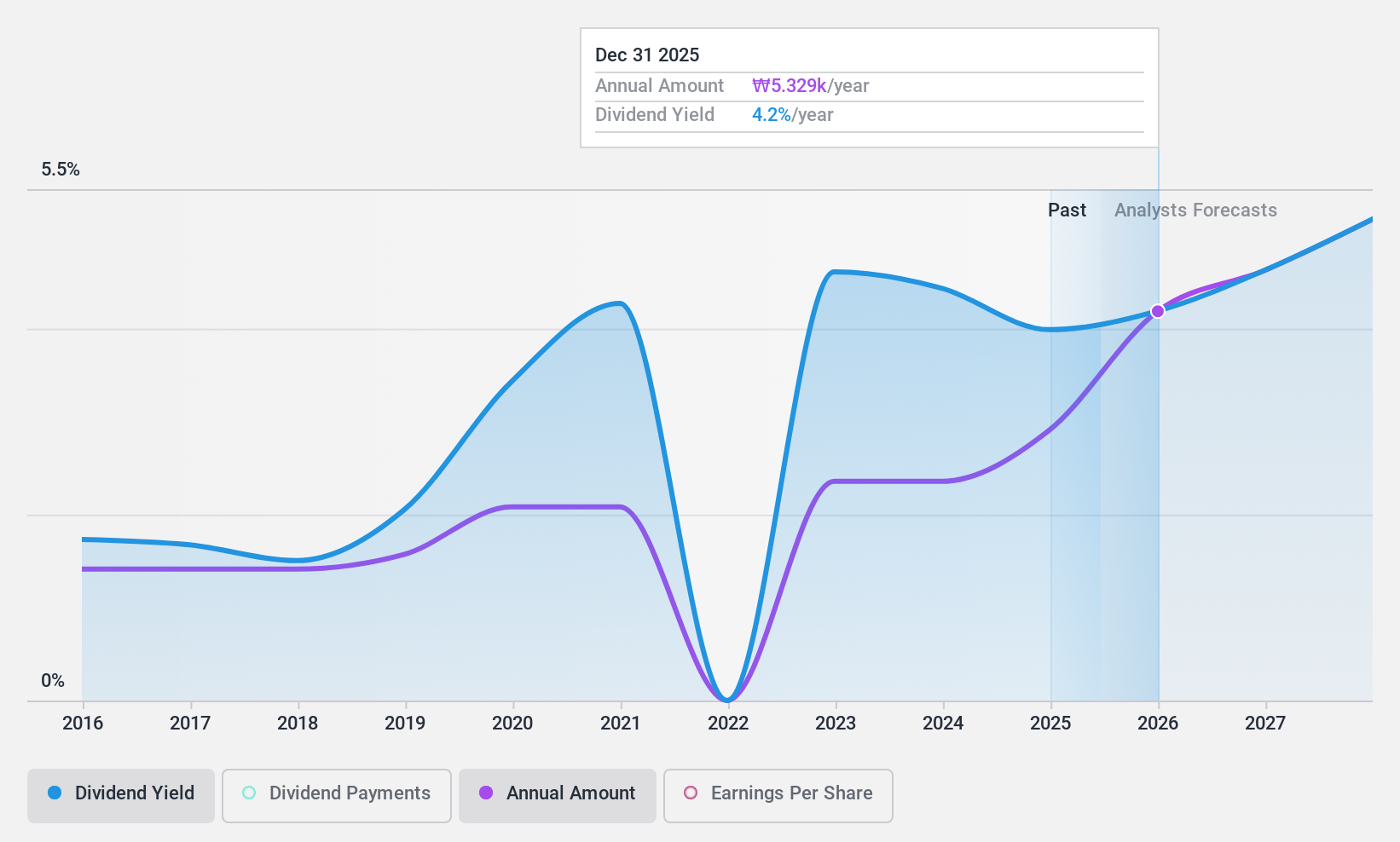Image resolution: width=1400 pixels, height=842 pixels.
Task: Click the Dividend Yield tooltip row label
Action: point(655,115)
